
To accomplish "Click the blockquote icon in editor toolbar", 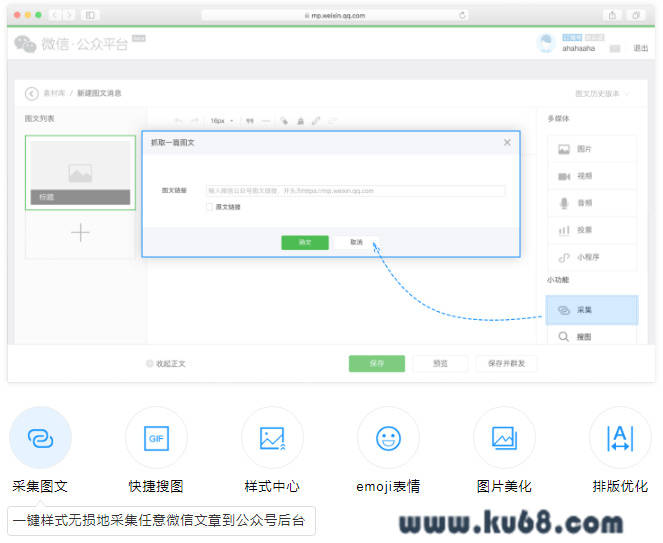I will 250,121.
